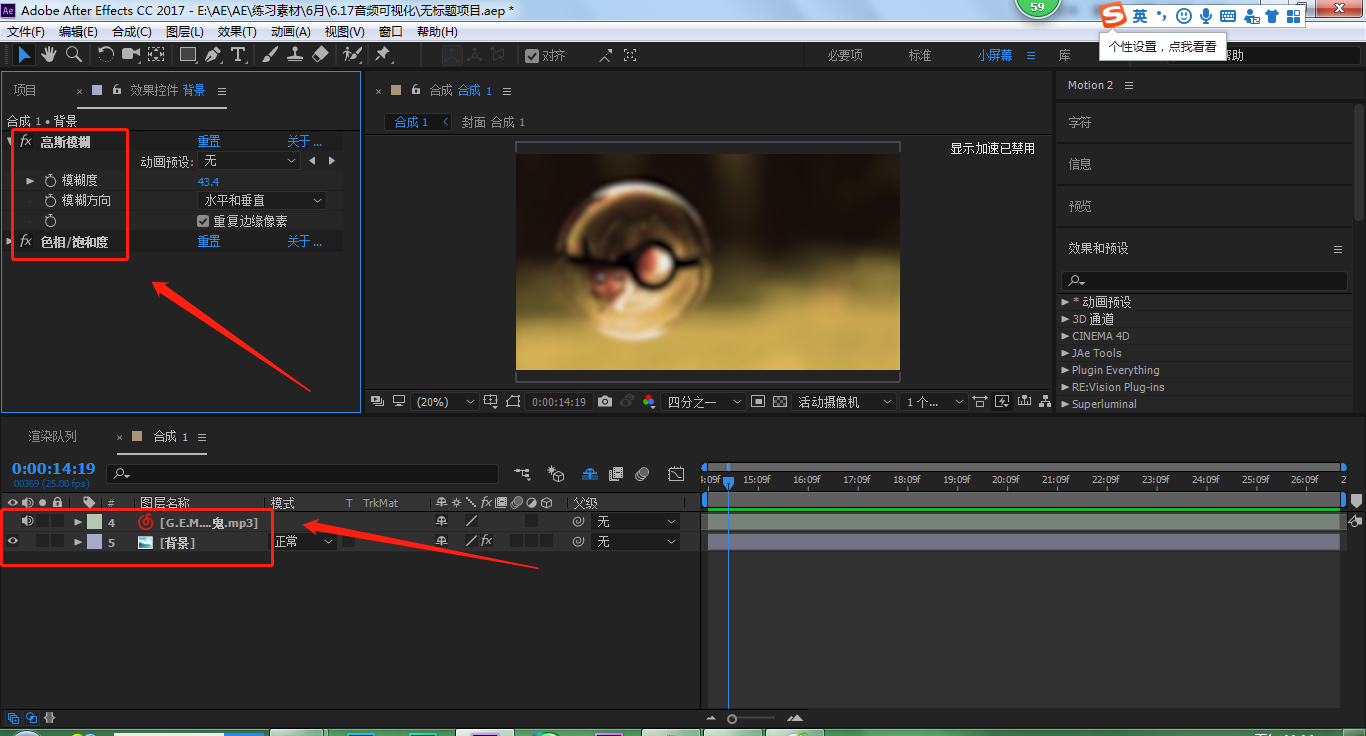Open grid and guide options icon

tap(491, 401)
